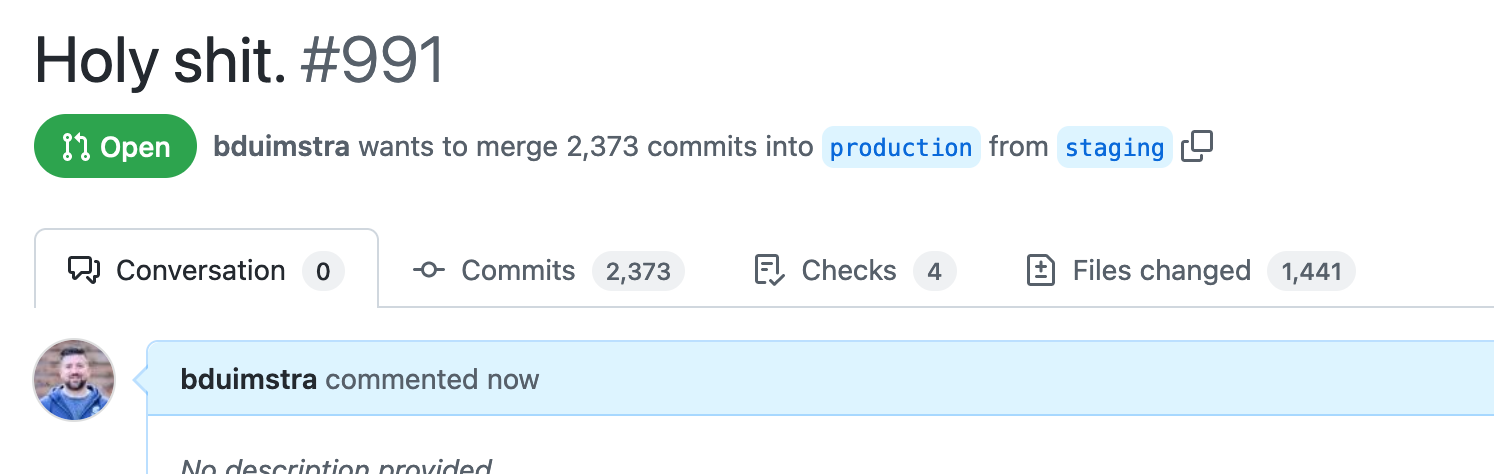The image size is (1494, 474).
Task: Click the 2,373 commits counter badge
Action: point(638,271)
